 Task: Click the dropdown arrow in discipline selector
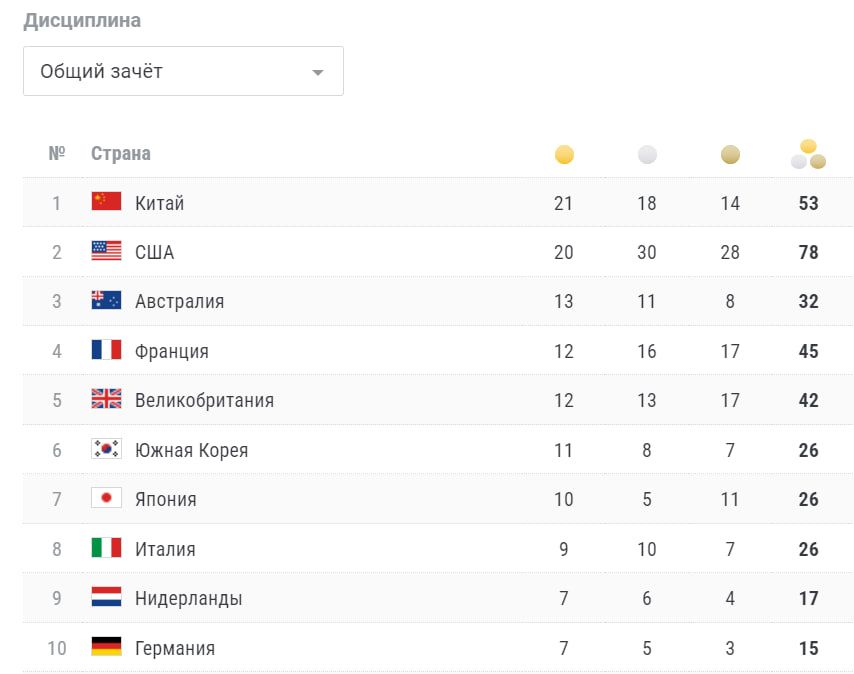click(318, 72)
